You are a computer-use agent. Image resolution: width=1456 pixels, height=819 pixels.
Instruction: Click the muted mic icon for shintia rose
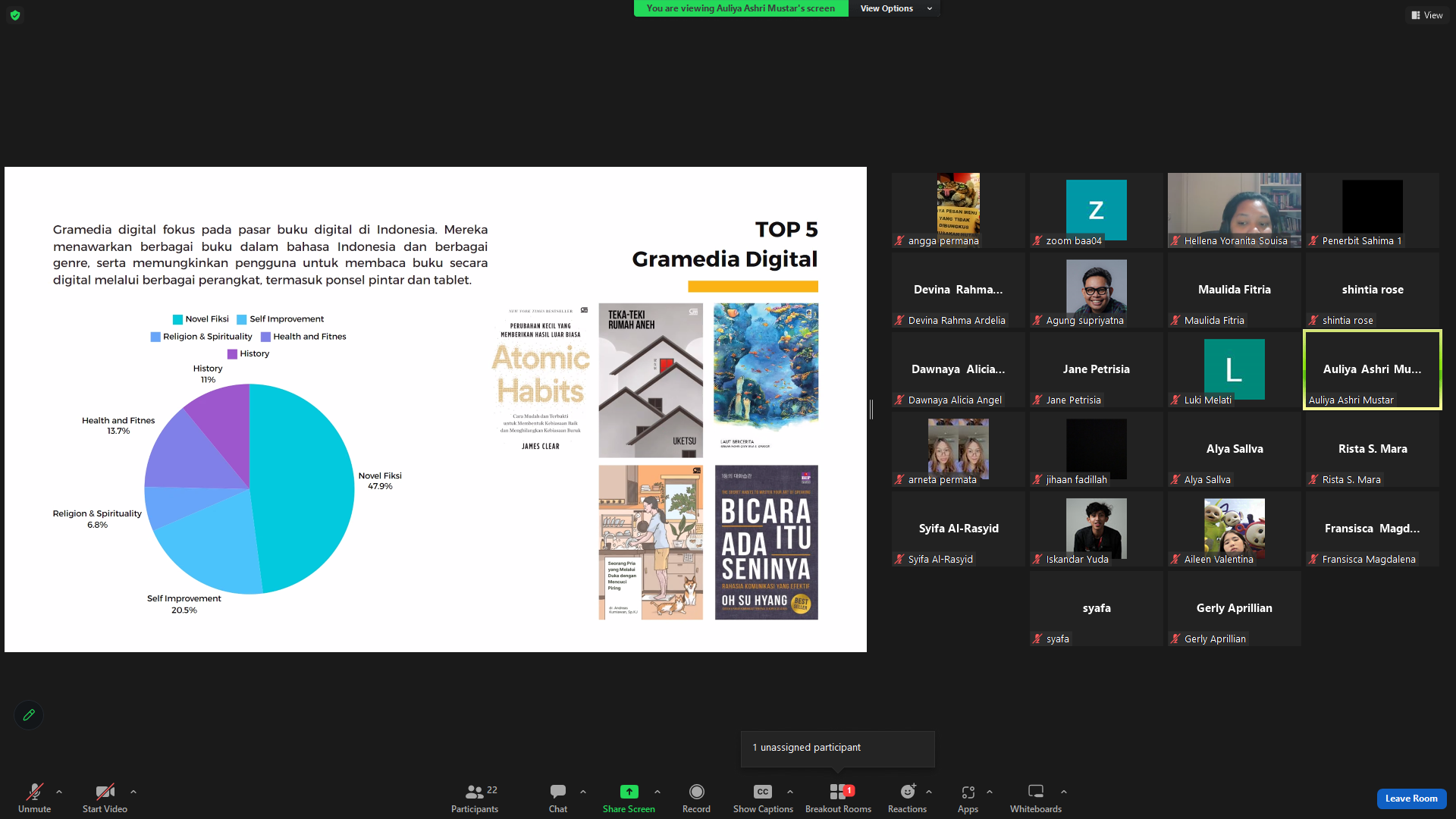(1313, 321)
